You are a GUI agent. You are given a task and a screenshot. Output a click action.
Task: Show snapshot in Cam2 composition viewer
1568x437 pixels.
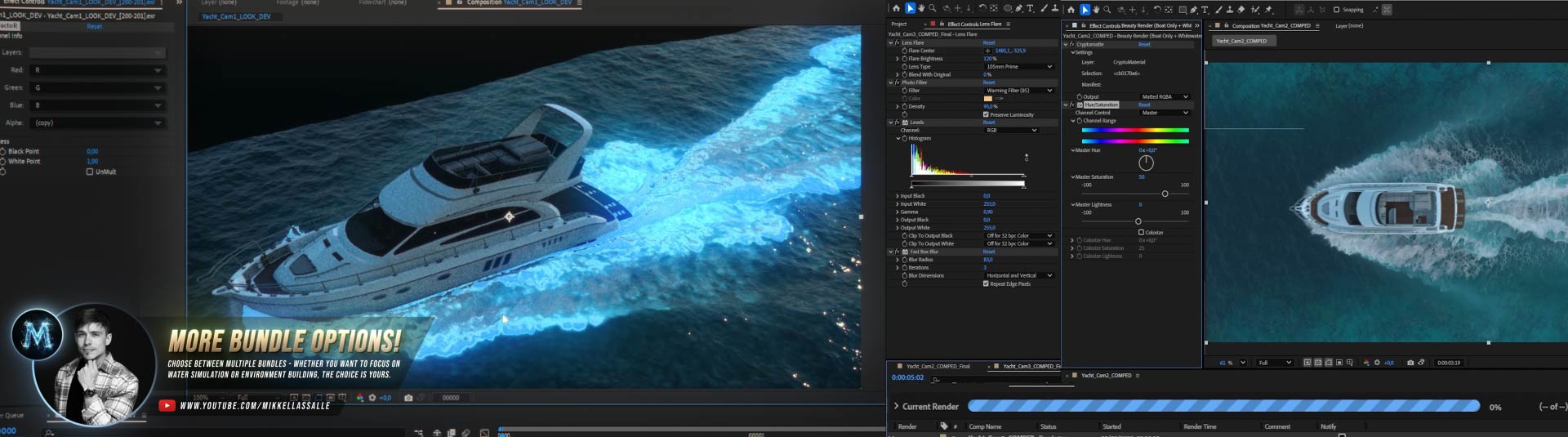[x=1421, y=363]
